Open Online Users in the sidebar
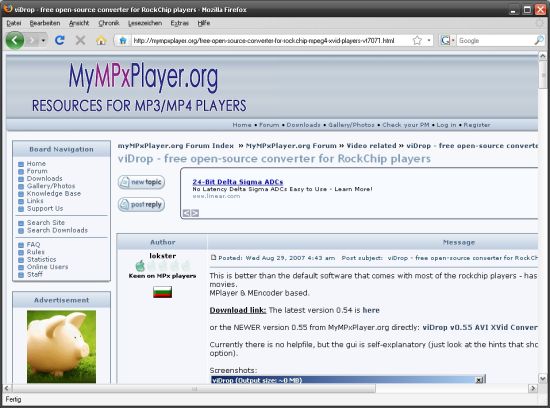550x408 pixels. pos(47,267)
